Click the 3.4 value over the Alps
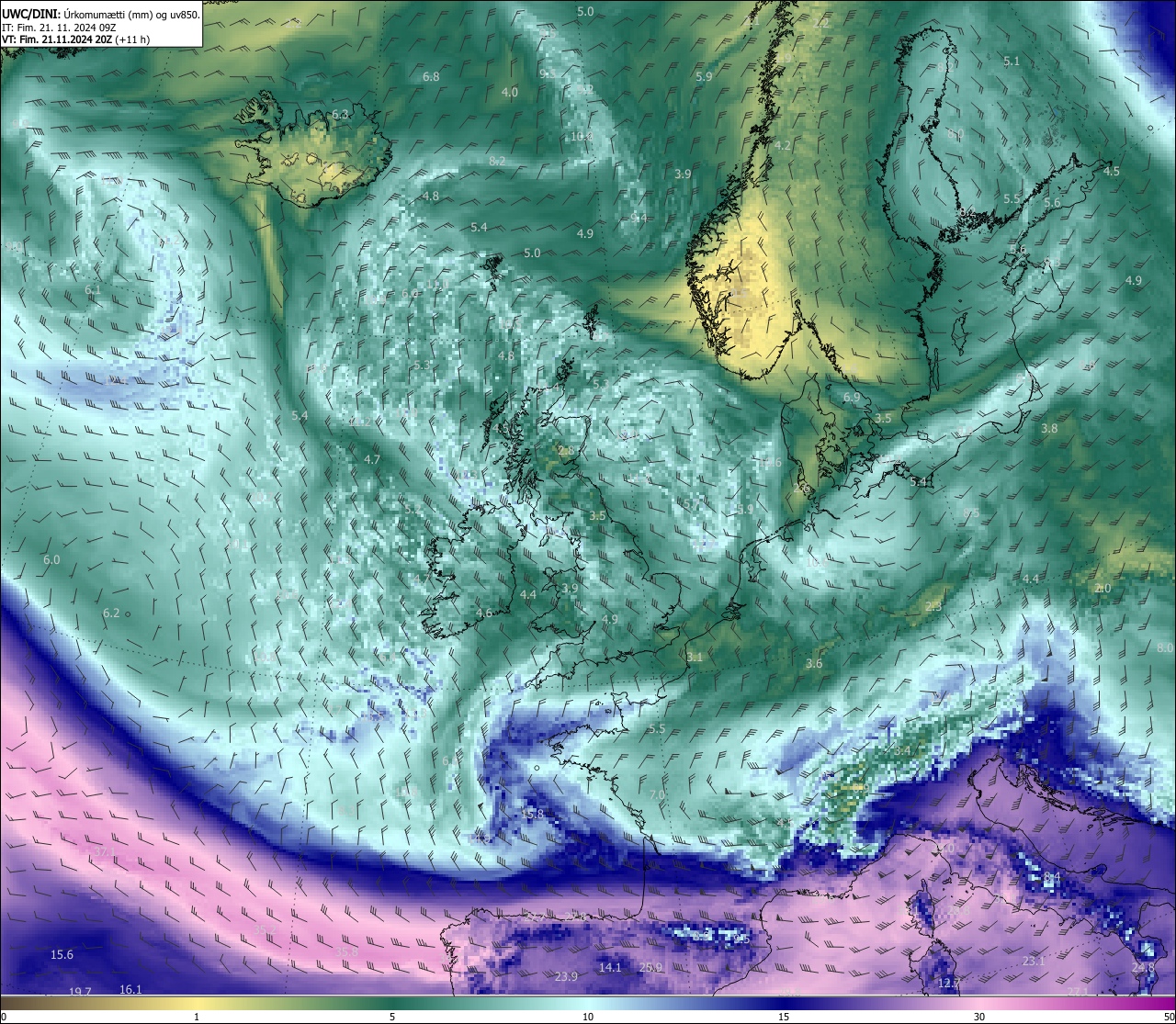Image resolution: width=1176 pixels, height=1024 pixels. [x=903, y=750]
